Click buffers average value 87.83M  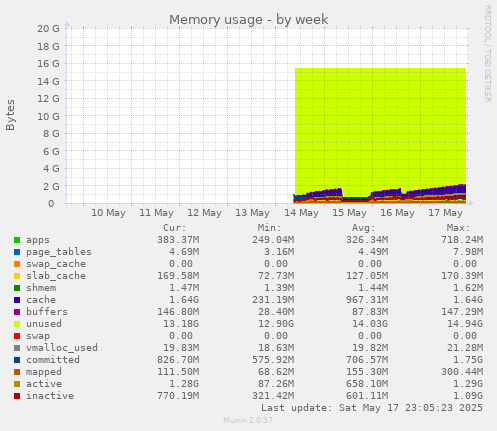tap(370, 312)
